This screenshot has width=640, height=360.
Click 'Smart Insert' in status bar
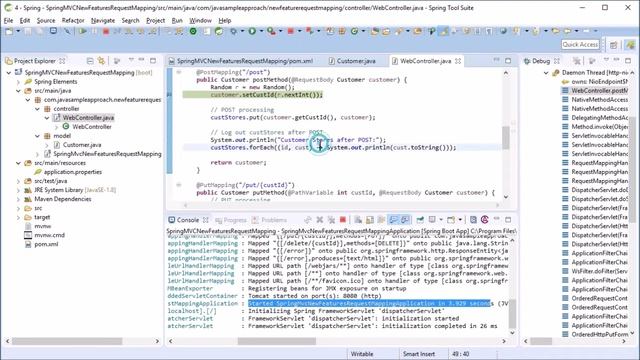(419, 354)
